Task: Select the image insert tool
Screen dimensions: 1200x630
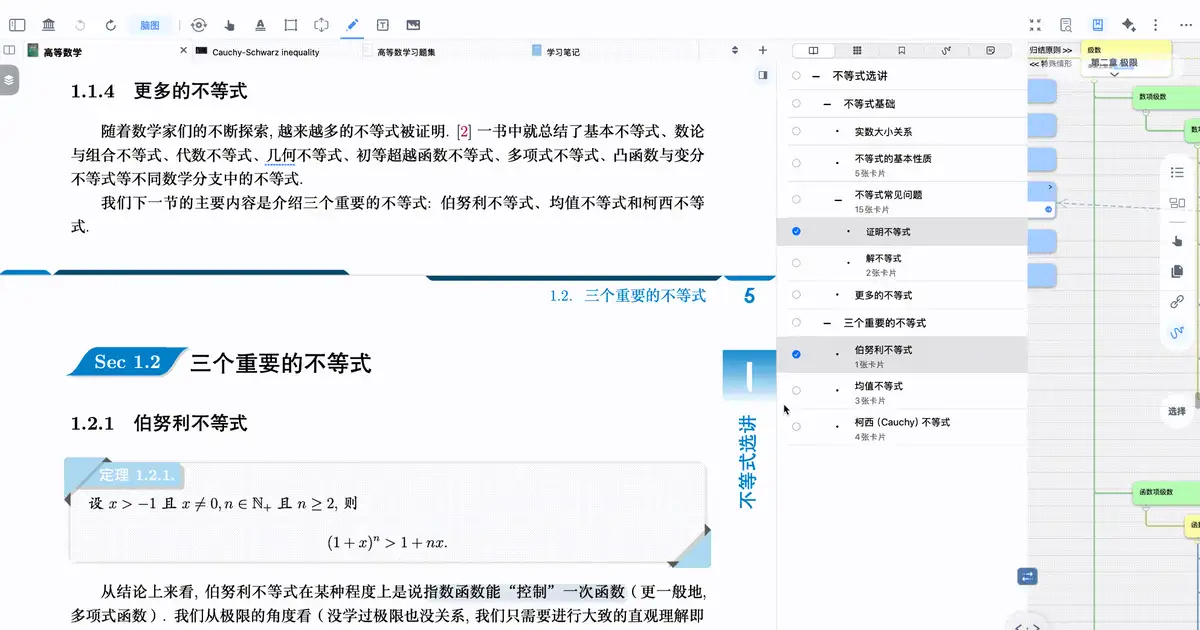Action: [413, 25]
